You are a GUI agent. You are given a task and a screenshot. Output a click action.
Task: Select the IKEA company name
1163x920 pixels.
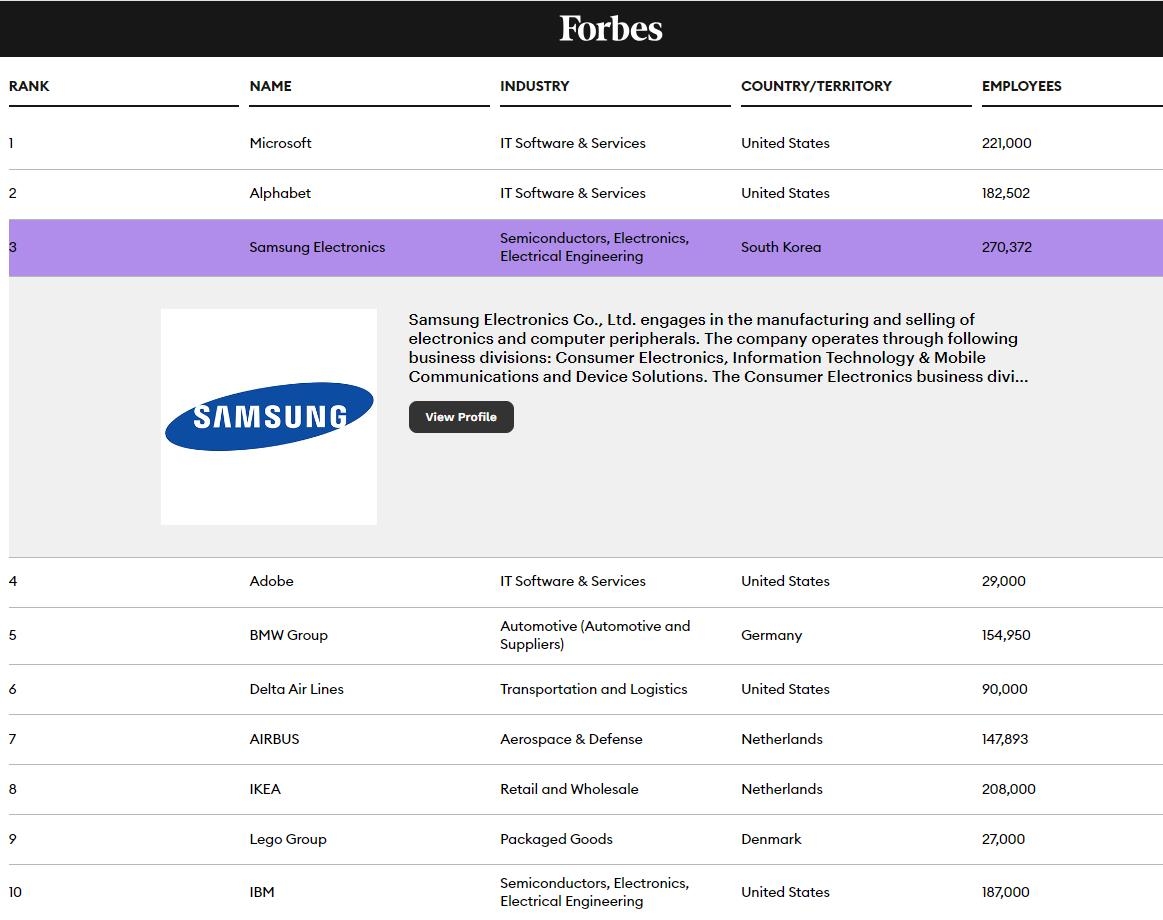pos(265,789)
